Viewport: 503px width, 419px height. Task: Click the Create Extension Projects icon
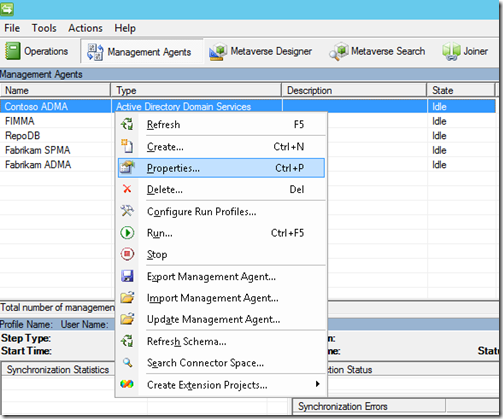pyautogui.click(x=127, y=384)
